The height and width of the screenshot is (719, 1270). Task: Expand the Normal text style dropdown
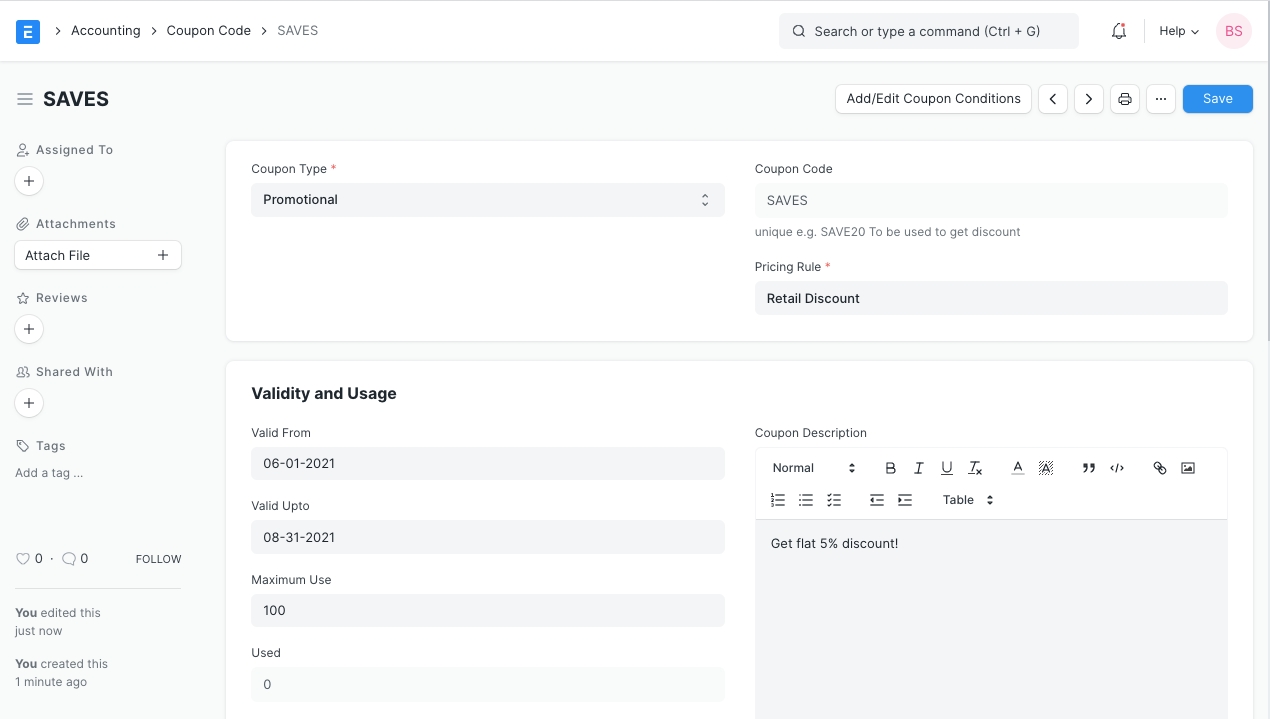(x=814, y=468)
